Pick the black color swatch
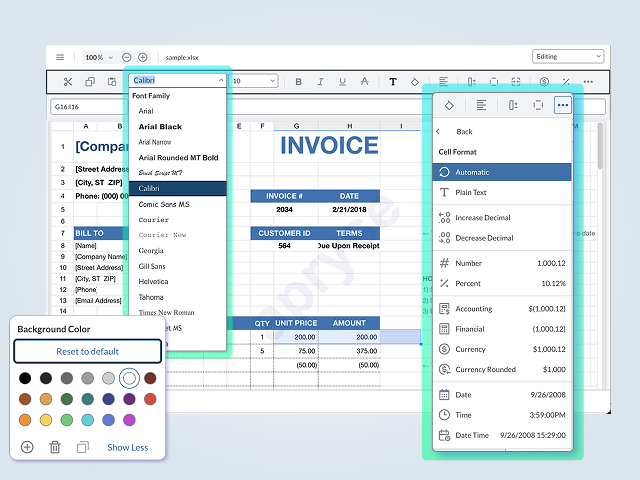 (x=25, y=378)
